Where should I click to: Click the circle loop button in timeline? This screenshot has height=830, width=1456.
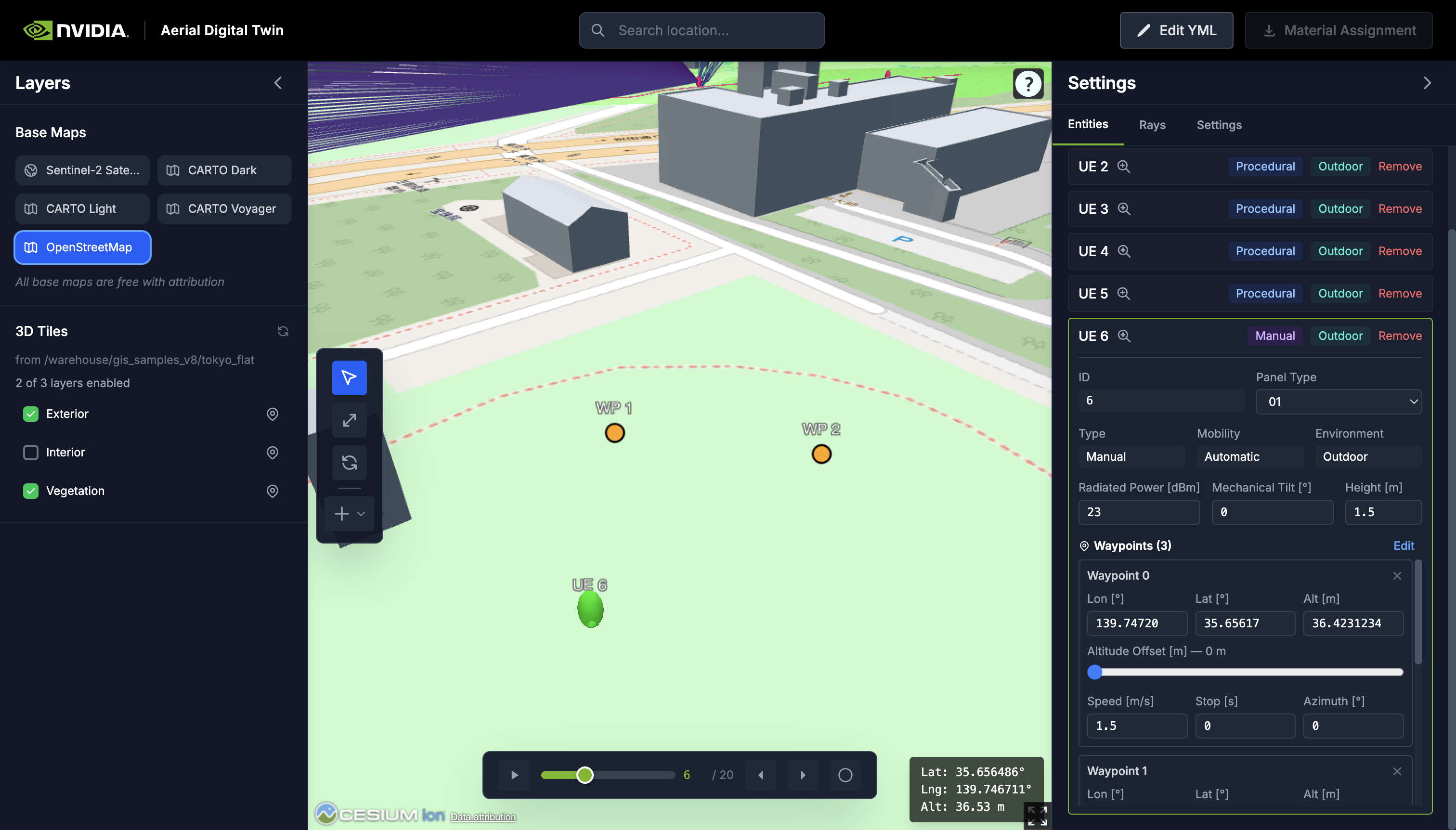click(x=845, y=775)
